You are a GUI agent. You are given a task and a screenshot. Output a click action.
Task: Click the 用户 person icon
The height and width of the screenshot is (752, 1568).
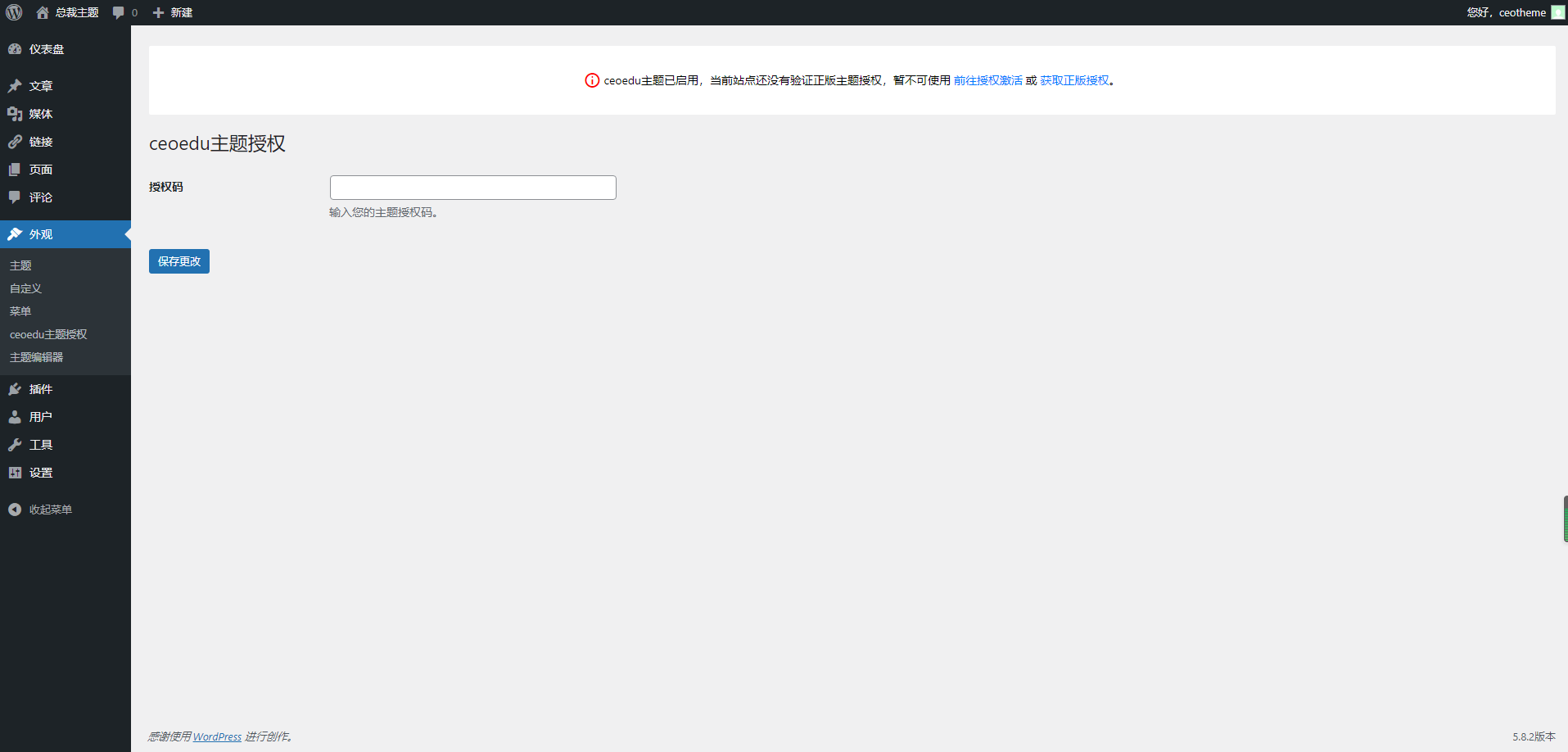(15, 417)
